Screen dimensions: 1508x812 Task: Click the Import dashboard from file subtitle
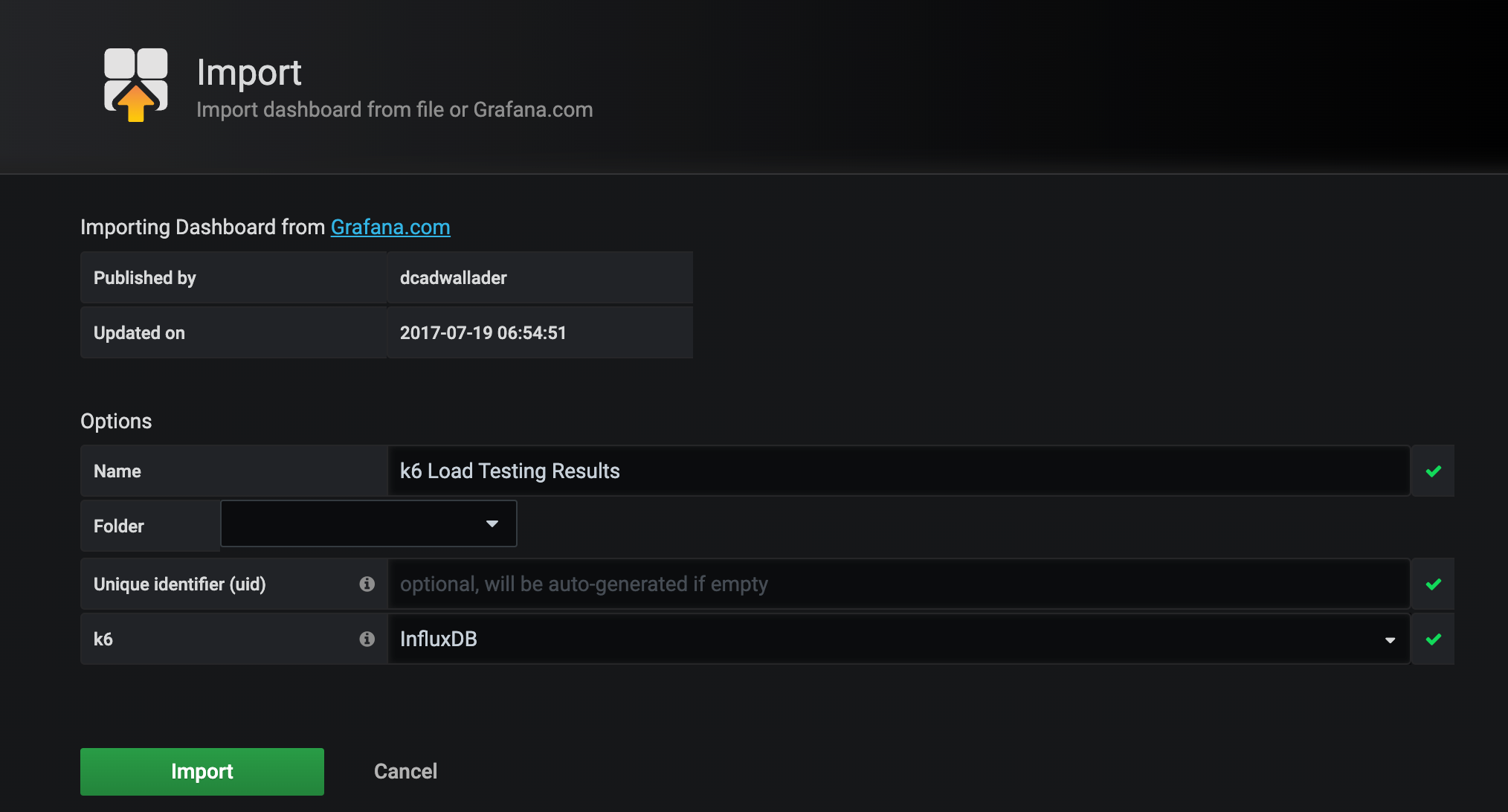coord(395,109)
